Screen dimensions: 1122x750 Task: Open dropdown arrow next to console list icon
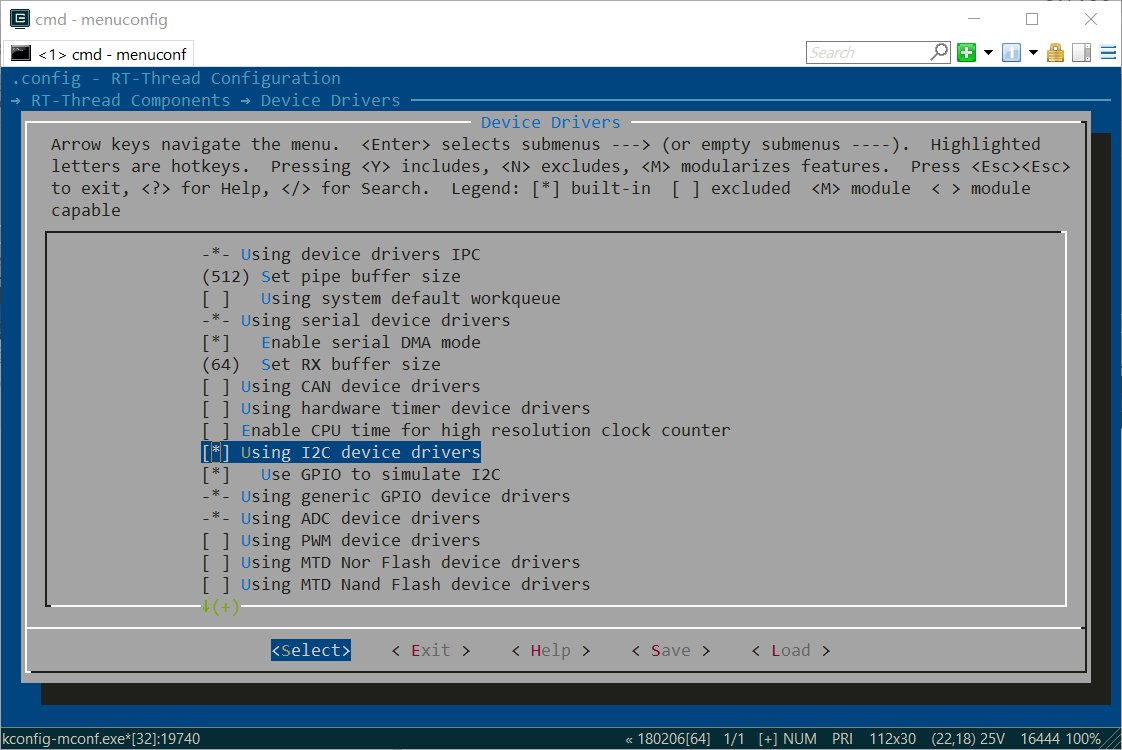coord(1033,52)
